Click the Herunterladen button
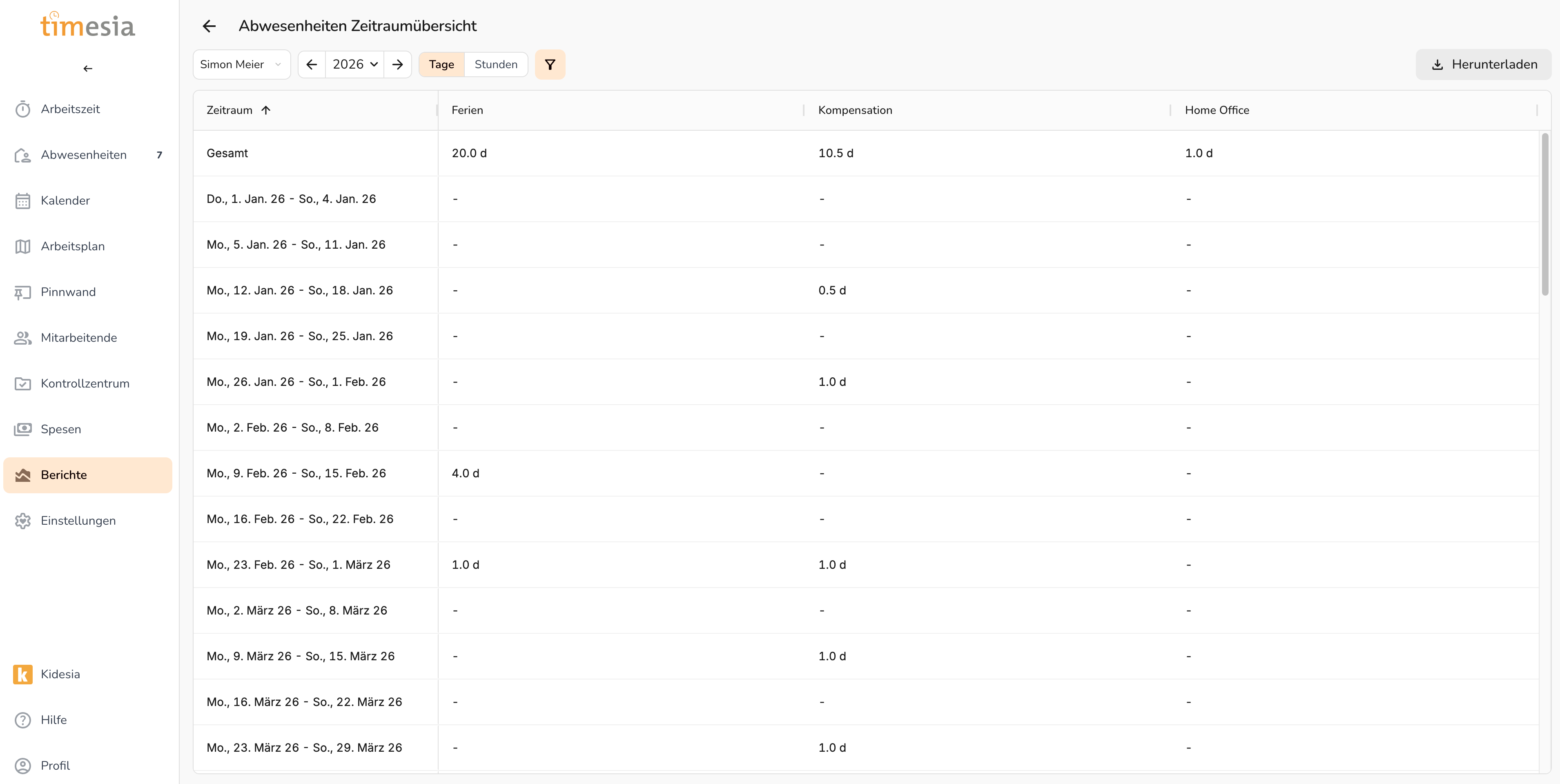 click(1483, 64)
